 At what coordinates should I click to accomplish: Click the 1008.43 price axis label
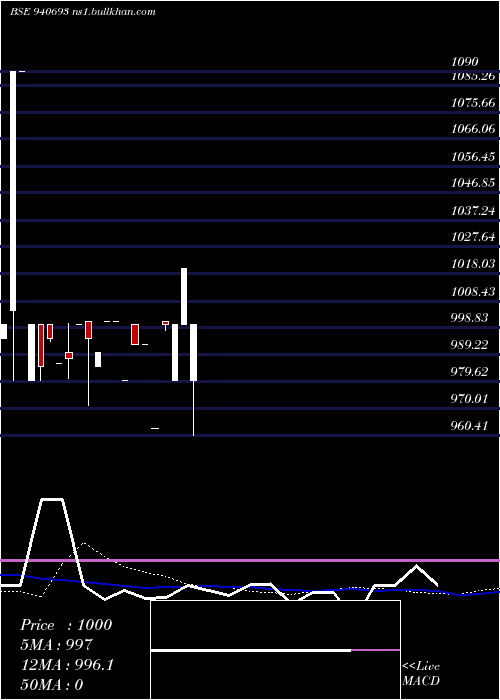point(473,292)
